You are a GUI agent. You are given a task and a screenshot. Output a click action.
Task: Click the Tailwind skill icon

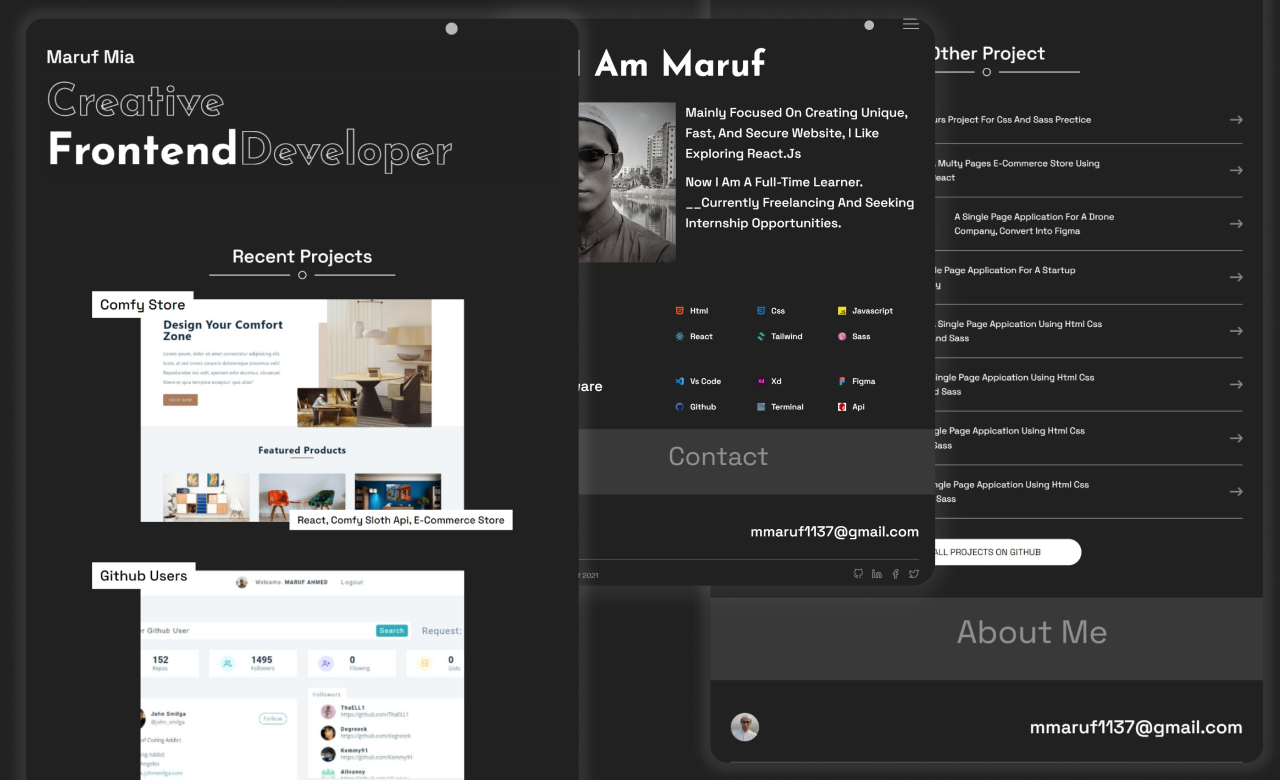coord(761,337)
